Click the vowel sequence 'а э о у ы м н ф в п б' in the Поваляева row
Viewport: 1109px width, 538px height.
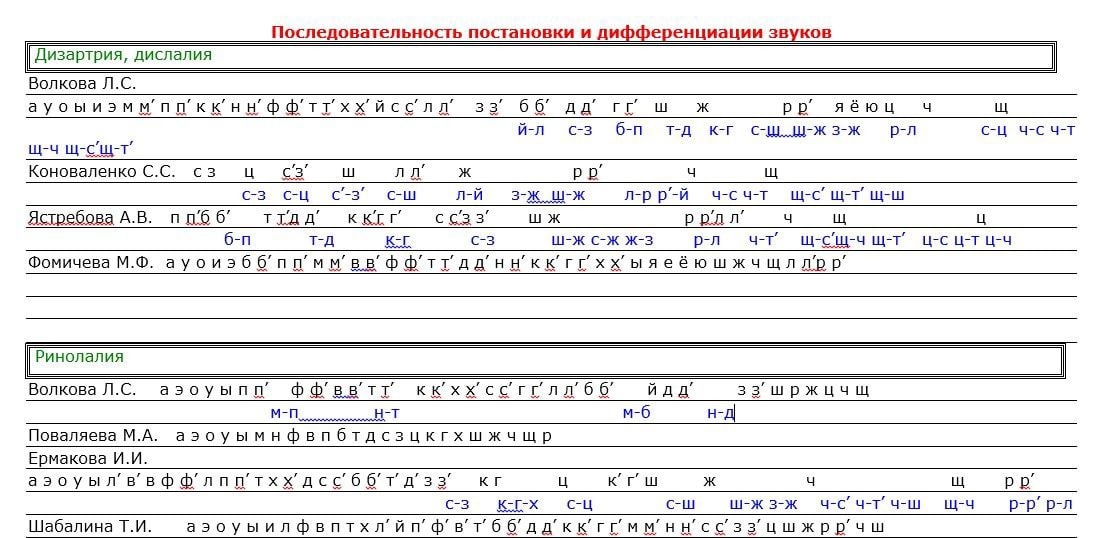(x=260, y=436)
